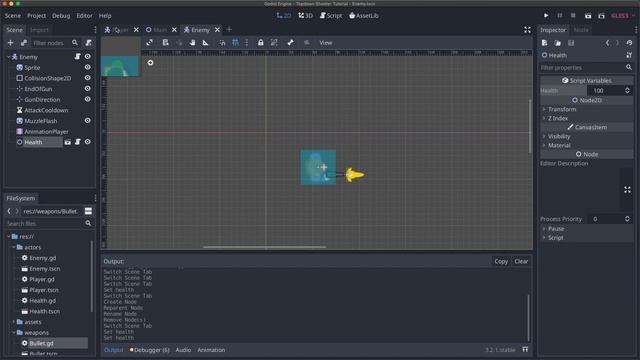Image resolution: width=640 pixels, height=360 pixels.
Task: Click the group children icon next to the padlock
Action: [x=274, y=42]
